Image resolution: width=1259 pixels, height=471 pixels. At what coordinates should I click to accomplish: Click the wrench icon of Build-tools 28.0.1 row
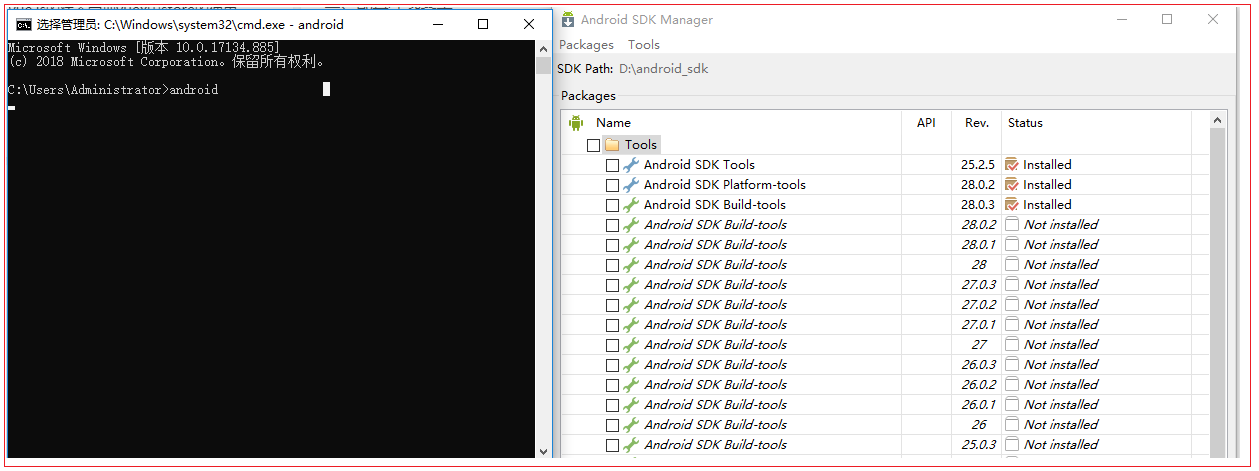click(x=631, y=245)
